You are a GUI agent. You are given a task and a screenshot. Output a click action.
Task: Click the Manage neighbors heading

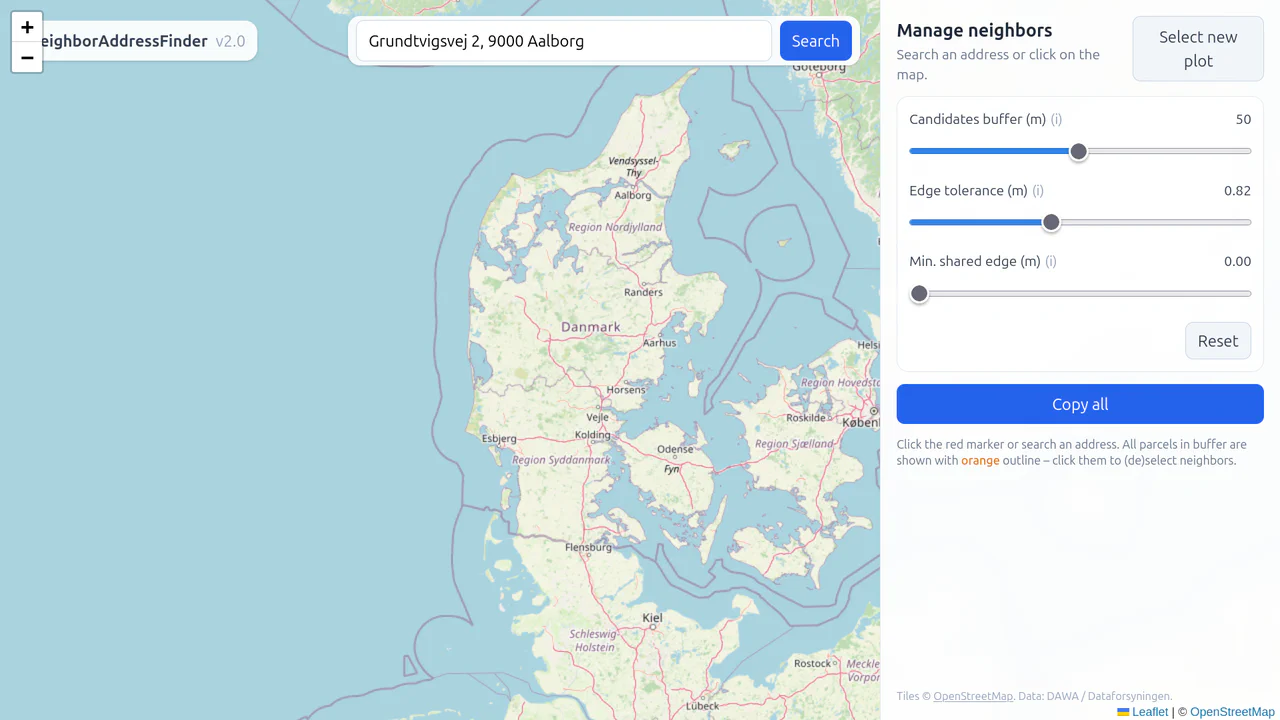coord(974,30)
